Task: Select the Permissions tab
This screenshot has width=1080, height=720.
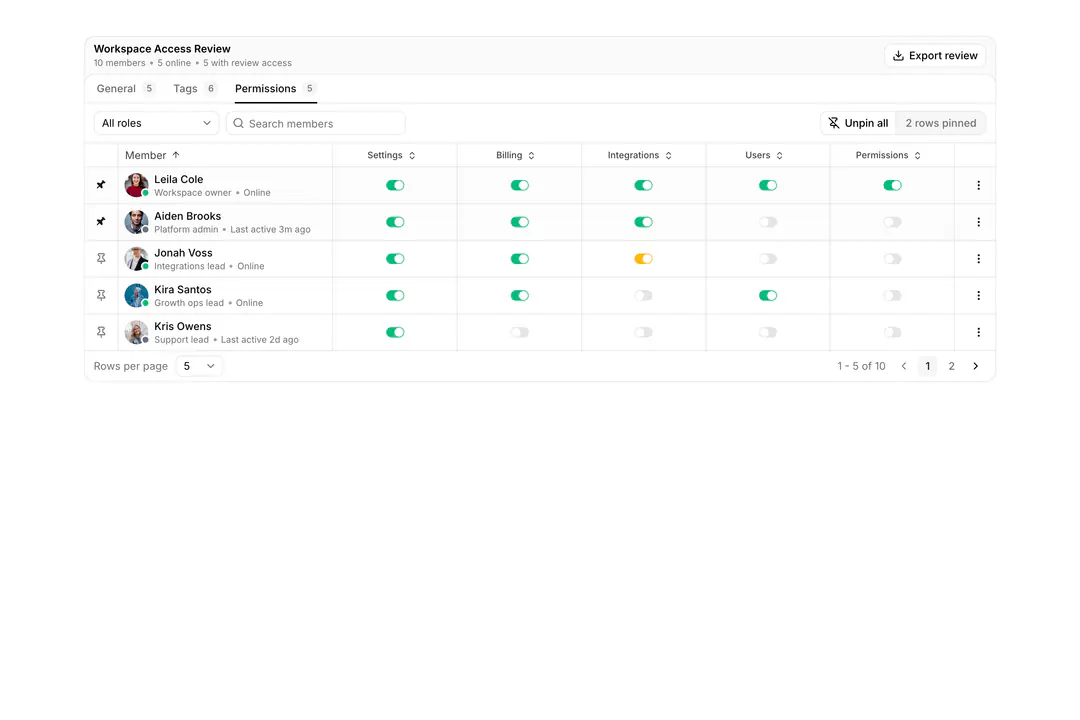Action: click(276, 88)
